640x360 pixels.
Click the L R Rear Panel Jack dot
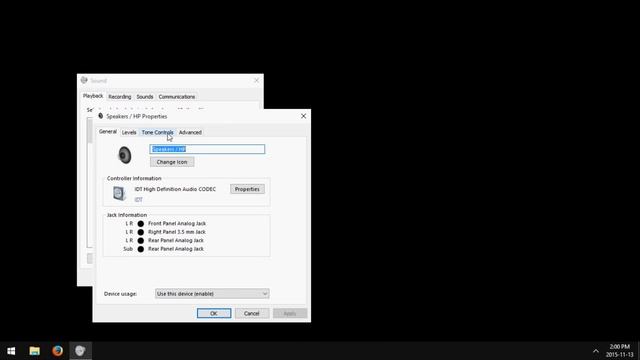coord(141,240)
